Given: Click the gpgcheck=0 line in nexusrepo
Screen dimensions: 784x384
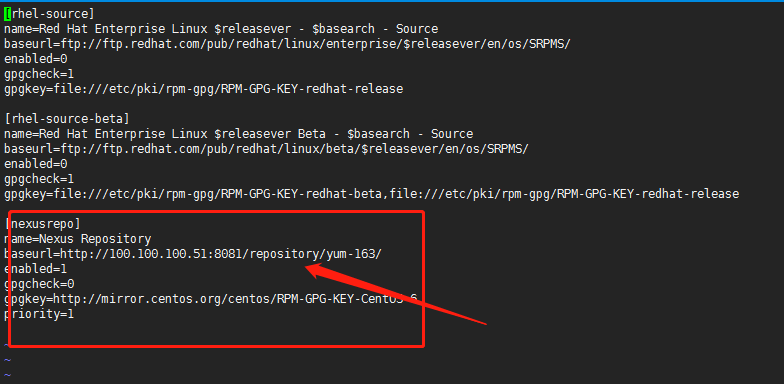Looking at the screenshot, I should click(x=39, y=284).
